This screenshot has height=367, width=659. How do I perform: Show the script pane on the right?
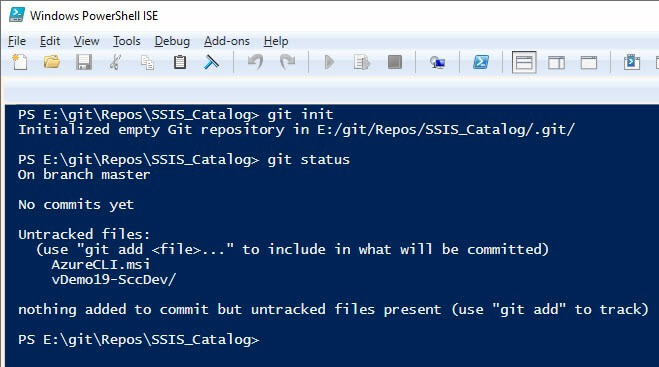[556, 63]
